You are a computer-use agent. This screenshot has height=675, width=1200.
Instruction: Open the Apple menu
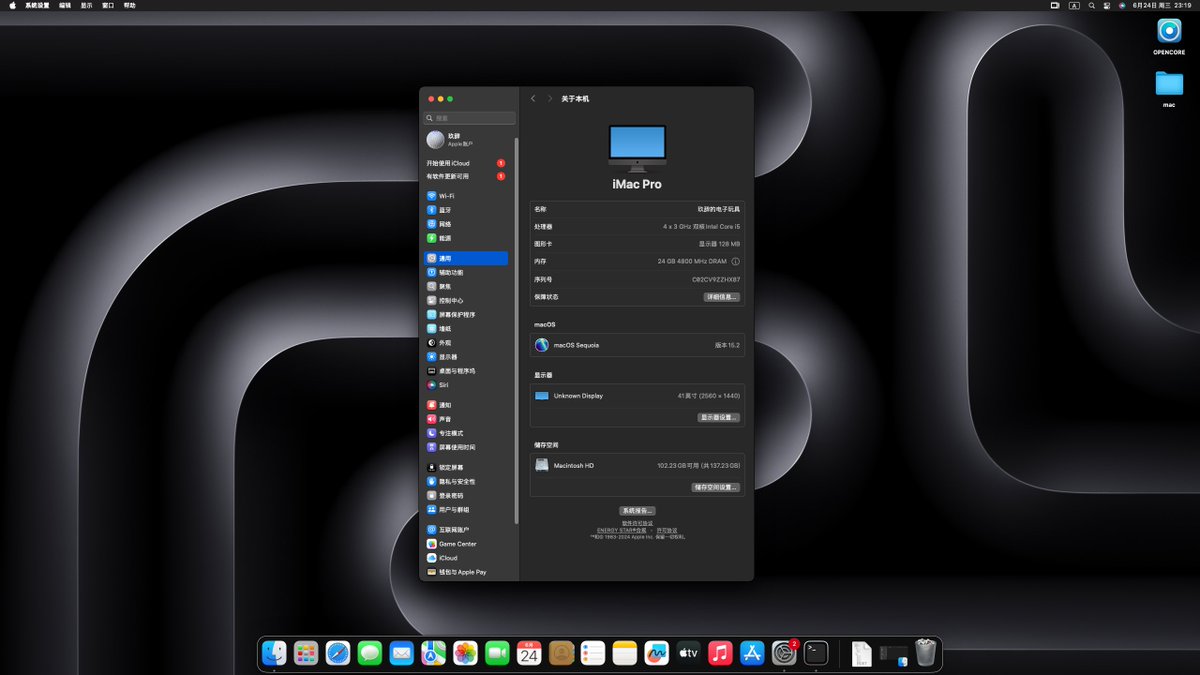(x=12, y=5)
